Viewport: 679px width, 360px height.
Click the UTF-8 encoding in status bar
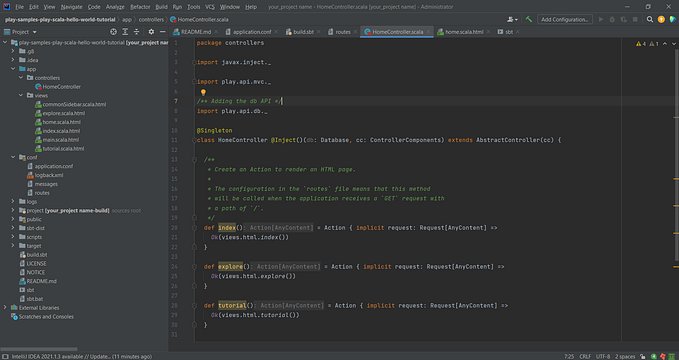pyautogui.click(x=603, y=357)
